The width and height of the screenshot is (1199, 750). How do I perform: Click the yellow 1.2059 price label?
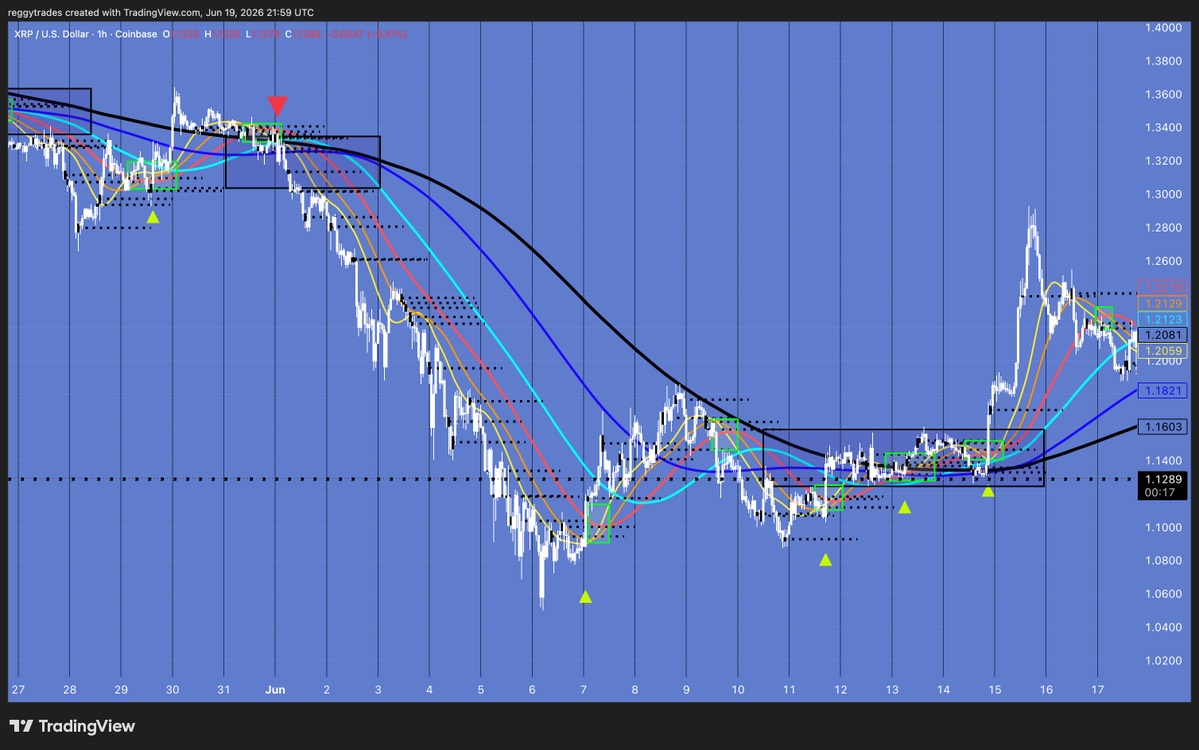pyautogui.click(x=1162, y=351)
